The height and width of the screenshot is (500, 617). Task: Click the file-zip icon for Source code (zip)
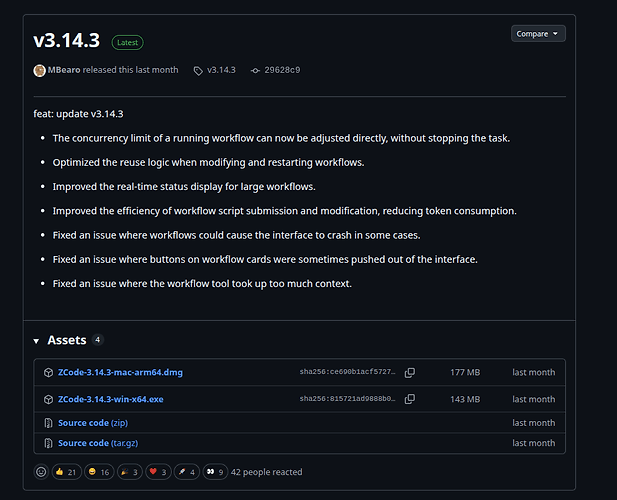coord(48,423)
